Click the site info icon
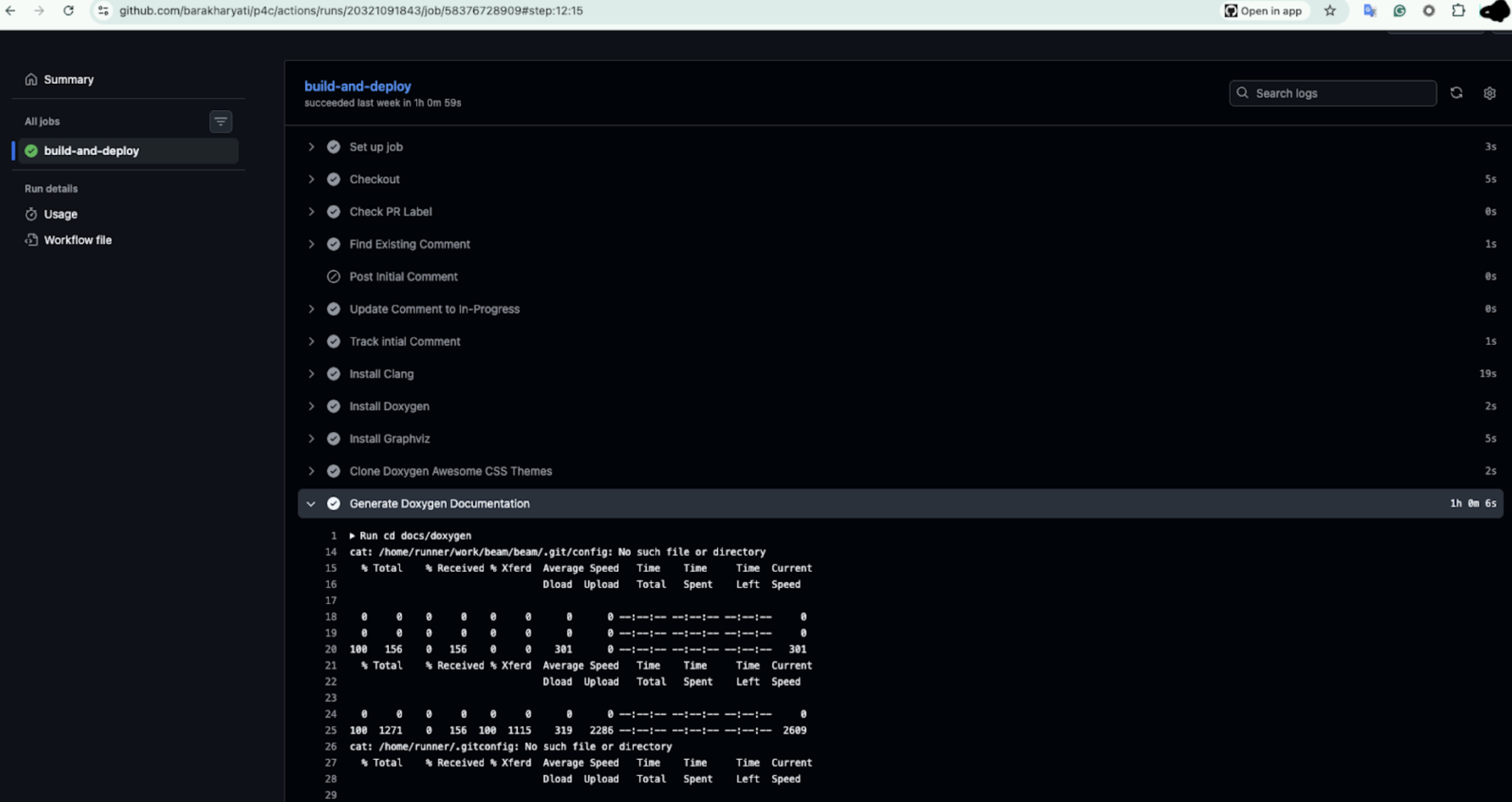Image resolution: width=1512 pixels, height=802 pixels. pos(104,11)
